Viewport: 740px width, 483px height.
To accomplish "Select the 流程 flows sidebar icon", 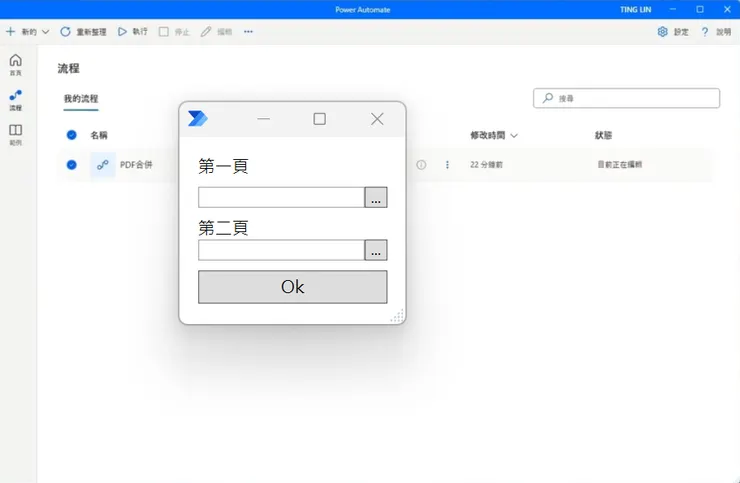I will click(16, 100).
